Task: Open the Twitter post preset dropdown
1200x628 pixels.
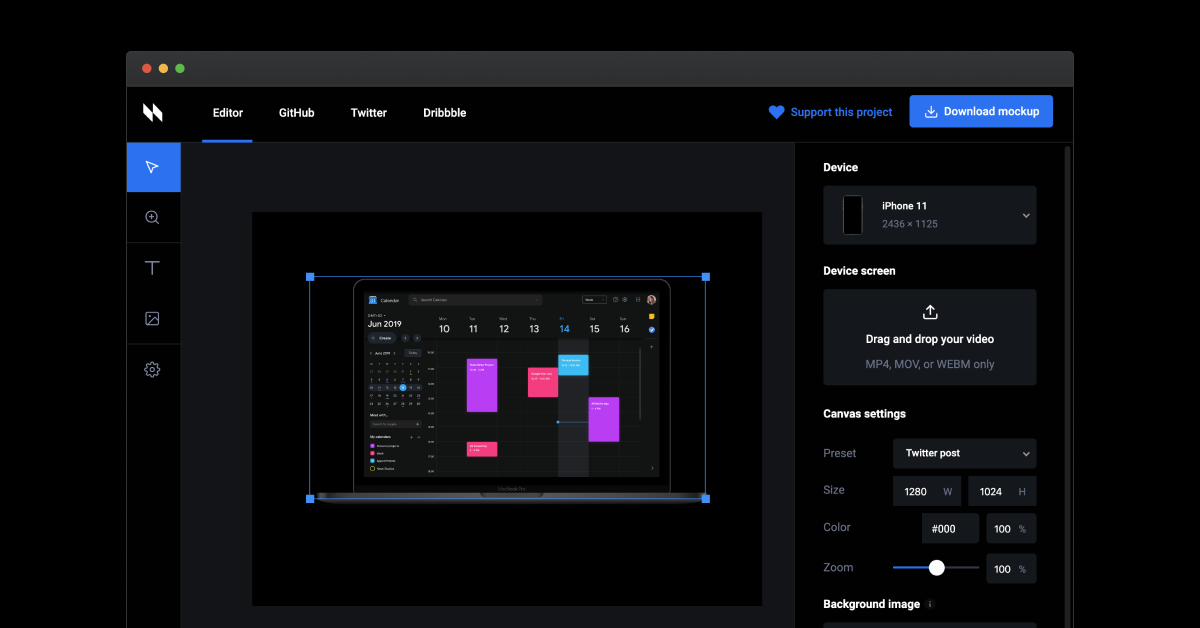Action: [964, 453]
